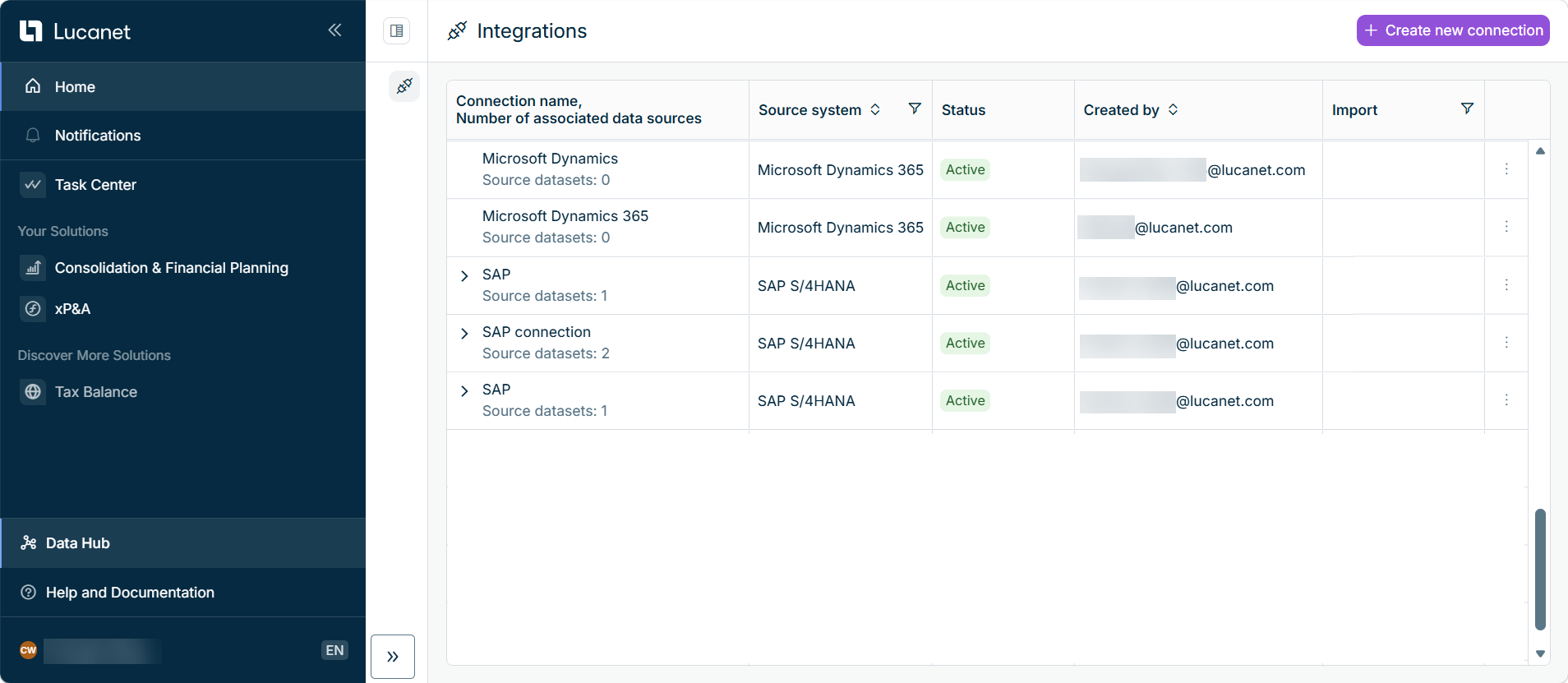Sort by Created by column arrows
Image resolution: width=1568 pixels, height=683 pixels.
(1173, 109)
